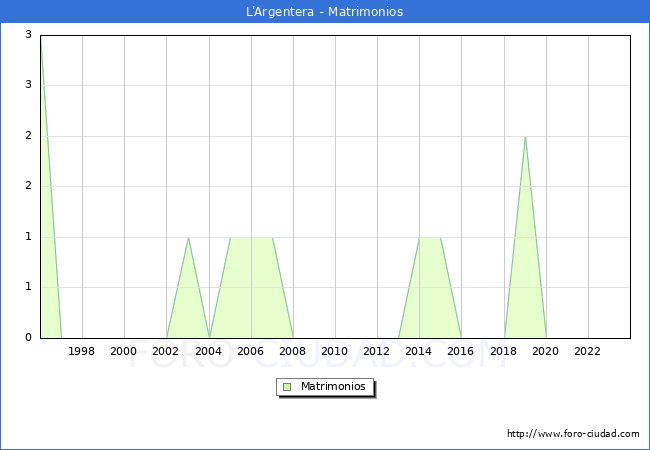
Task: Click the 2019 peak of the chart
Action: (x=525, y=137)
